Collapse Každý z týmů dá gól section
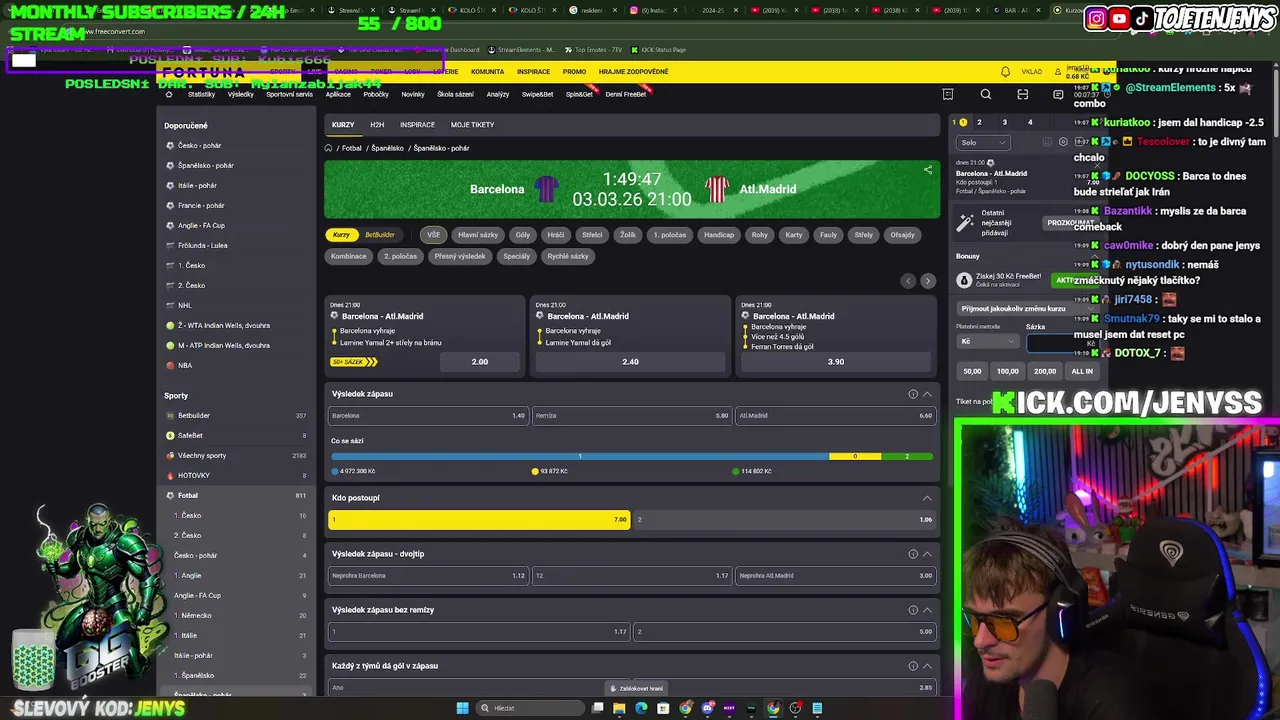This screenshot has height=720, width=1280. pyautogui.click(x=927, y=666)
